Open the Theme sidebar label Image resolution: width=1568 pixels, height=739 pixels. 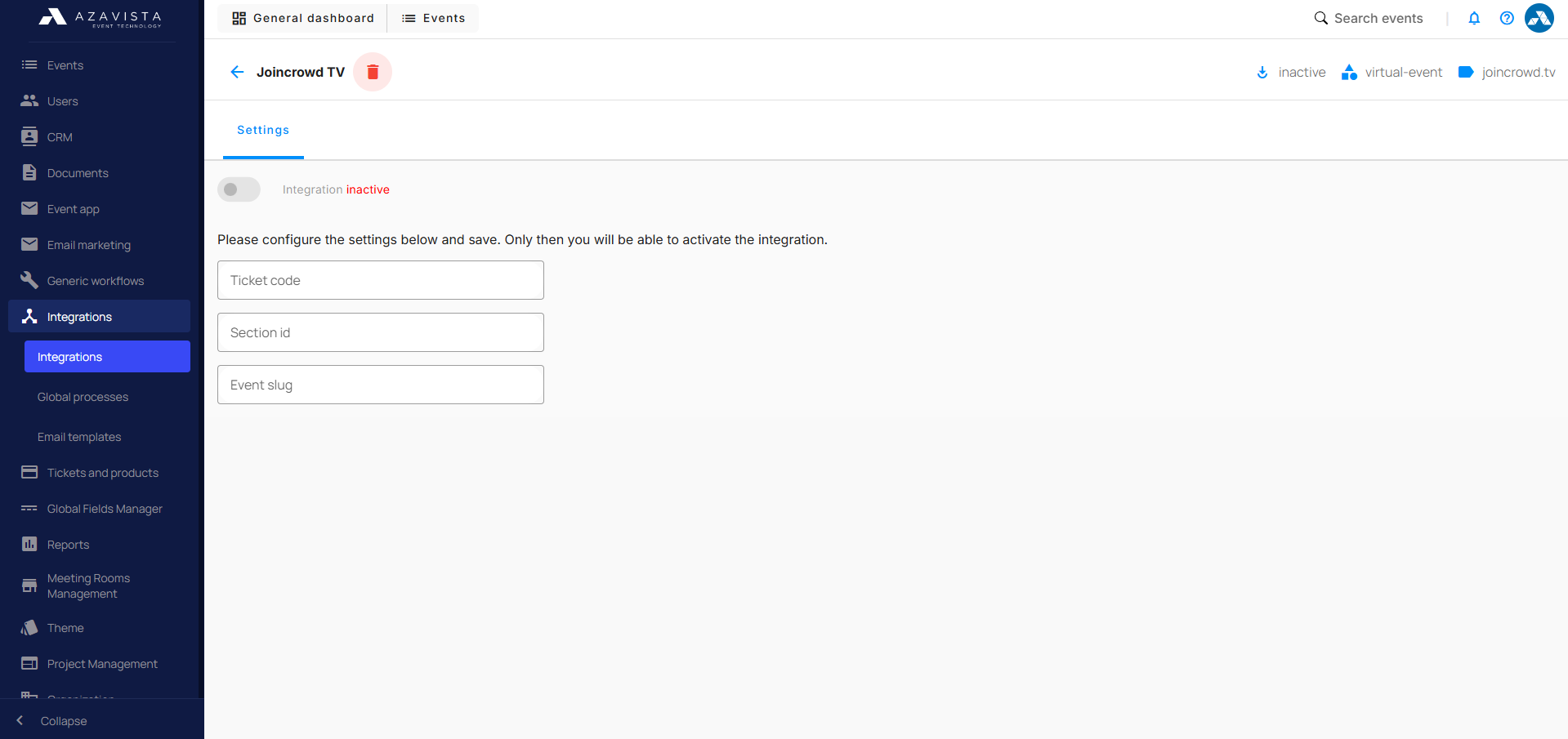coord(65,628)
